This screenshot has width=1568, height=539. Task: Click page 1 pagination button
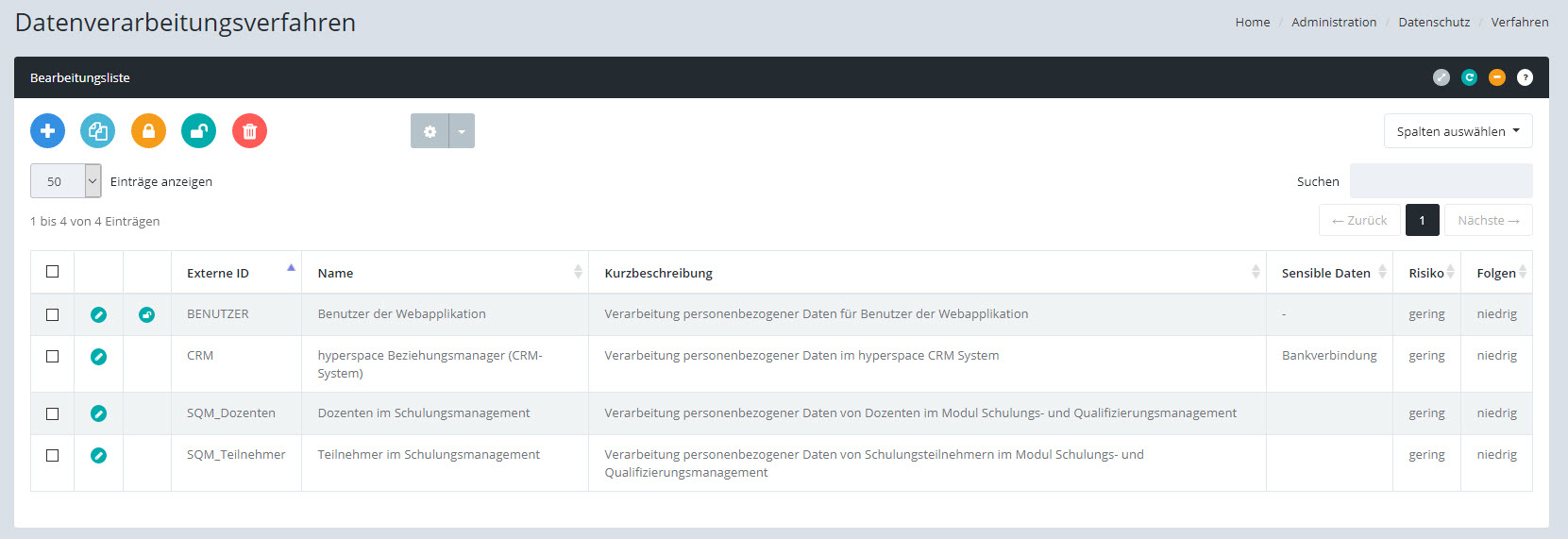point(1422,221)
